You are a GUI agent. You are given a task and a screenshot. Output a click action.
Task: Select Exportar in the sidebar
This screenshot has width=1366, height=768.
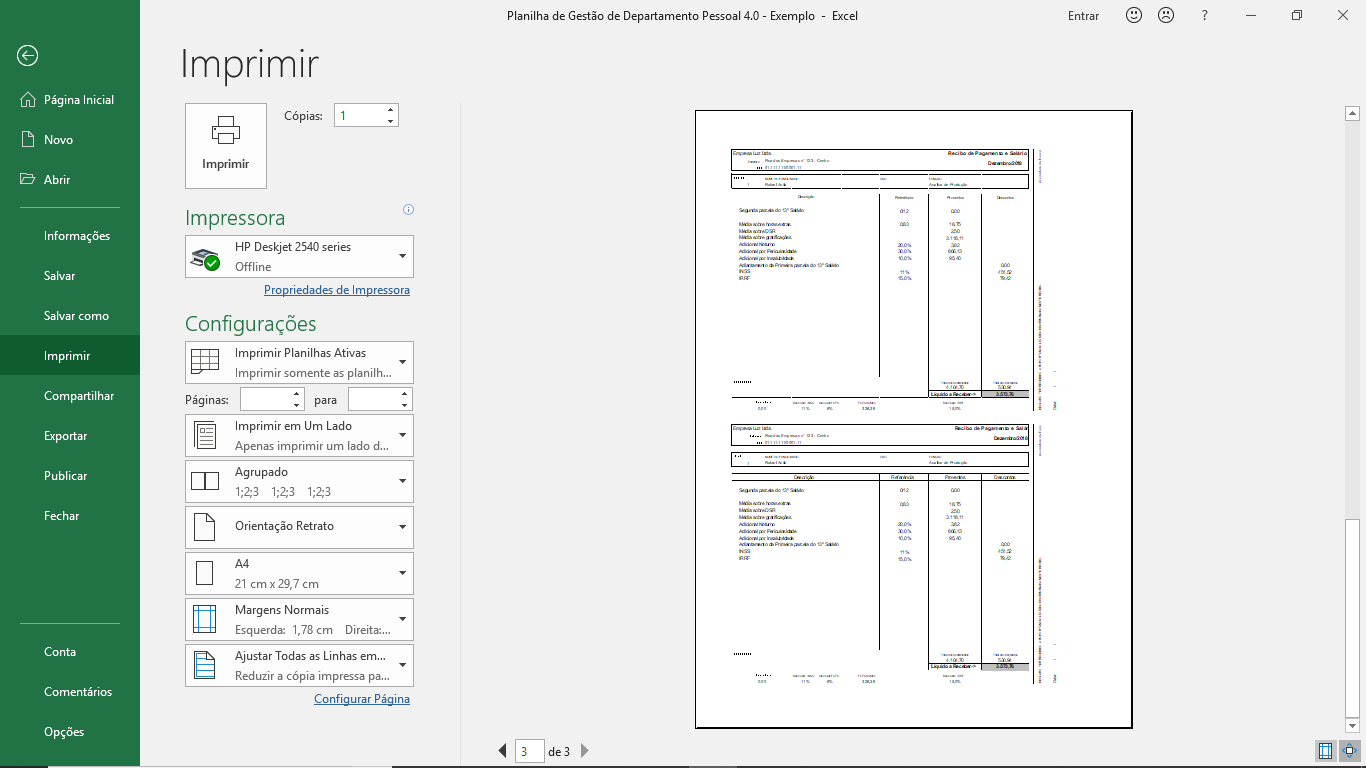click(x=66, y=436)
